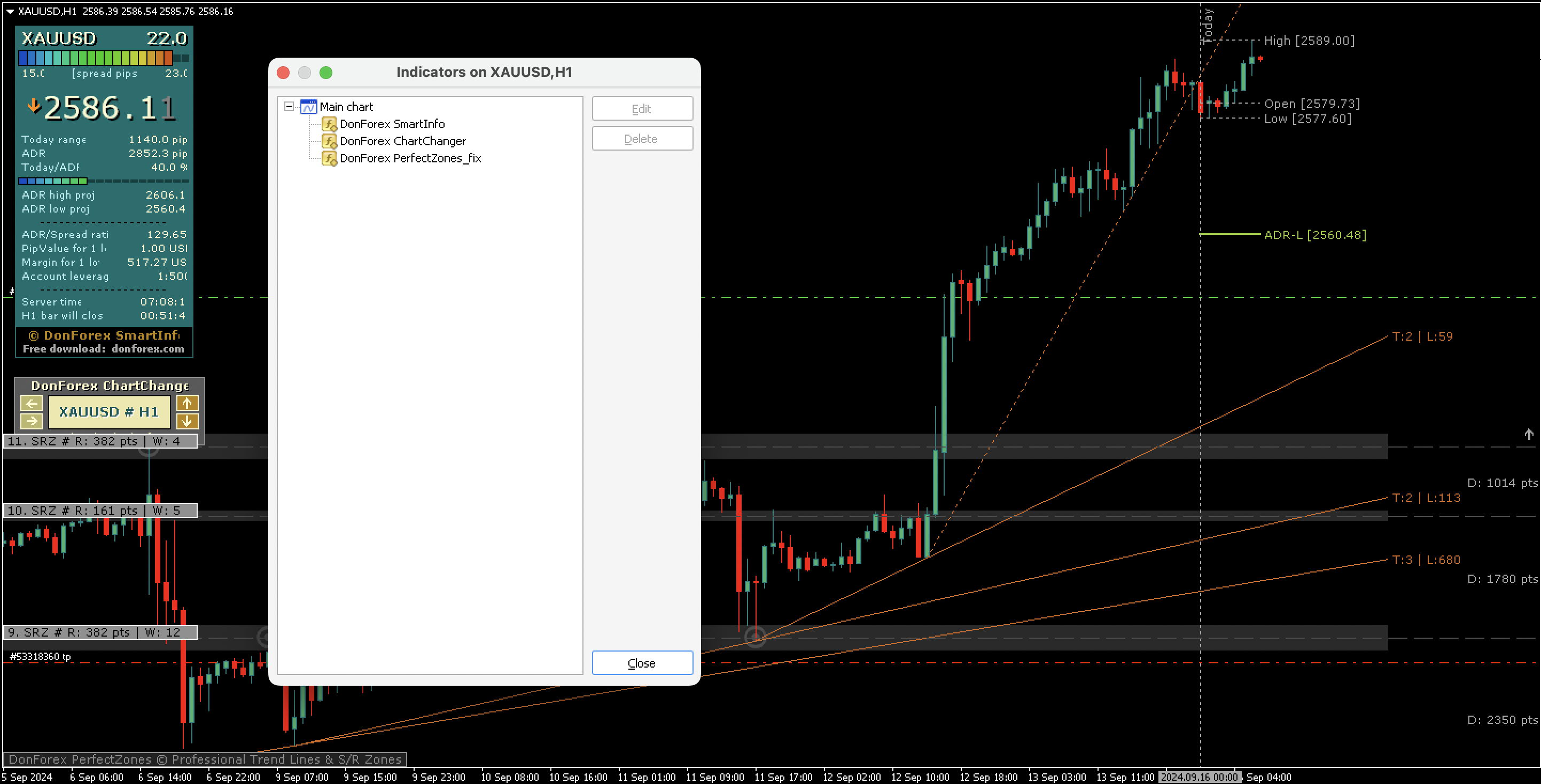The image size is (1541, 784).
Task: Open chart menu triangle beside XAUUSD,H1 title
Action: coord(10,11)
